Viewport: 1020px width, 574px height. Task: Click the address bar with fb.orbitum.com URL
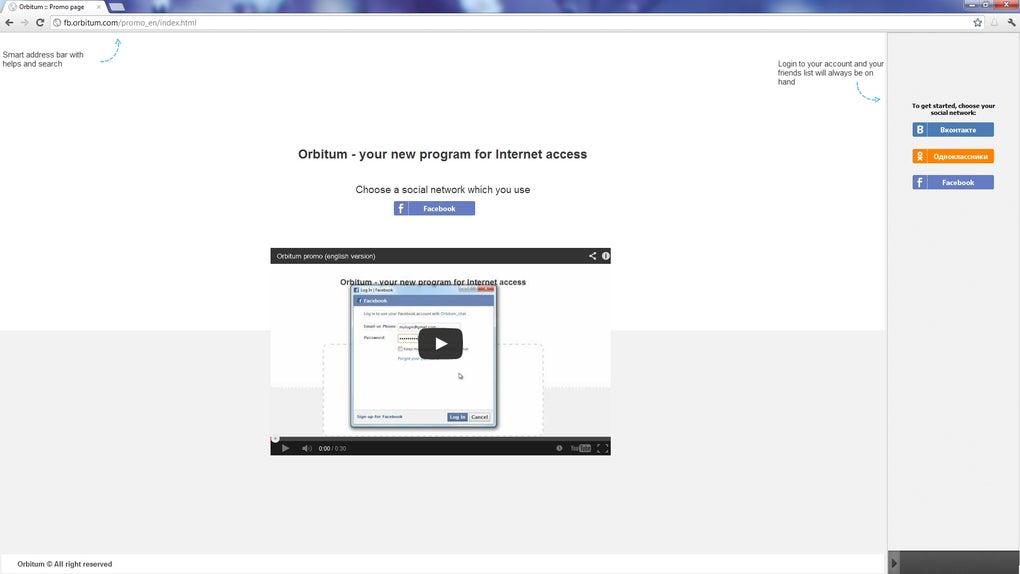click(511, 23)
